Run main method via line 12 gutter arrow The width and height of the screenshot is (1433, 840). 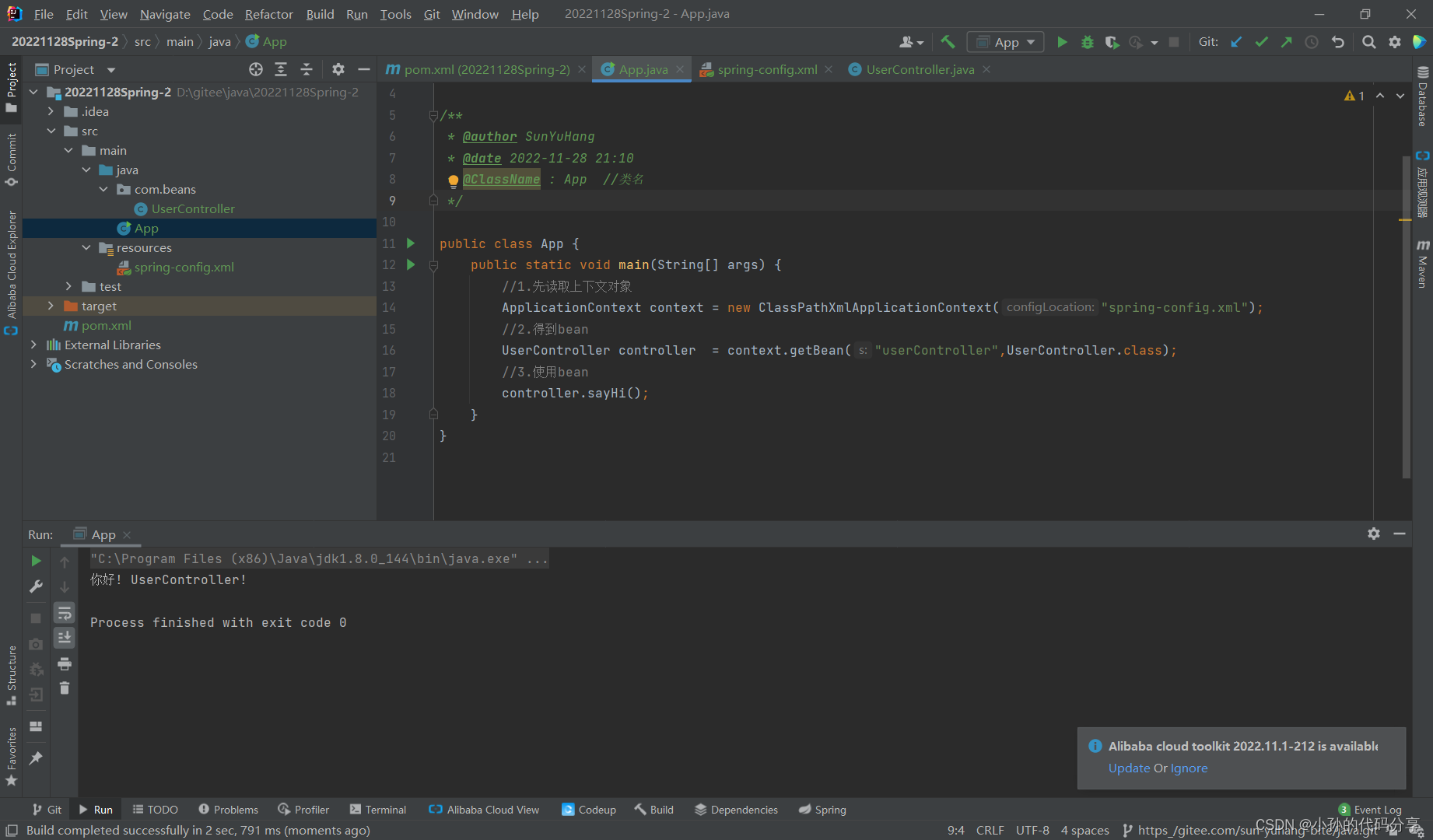point(411,264)
